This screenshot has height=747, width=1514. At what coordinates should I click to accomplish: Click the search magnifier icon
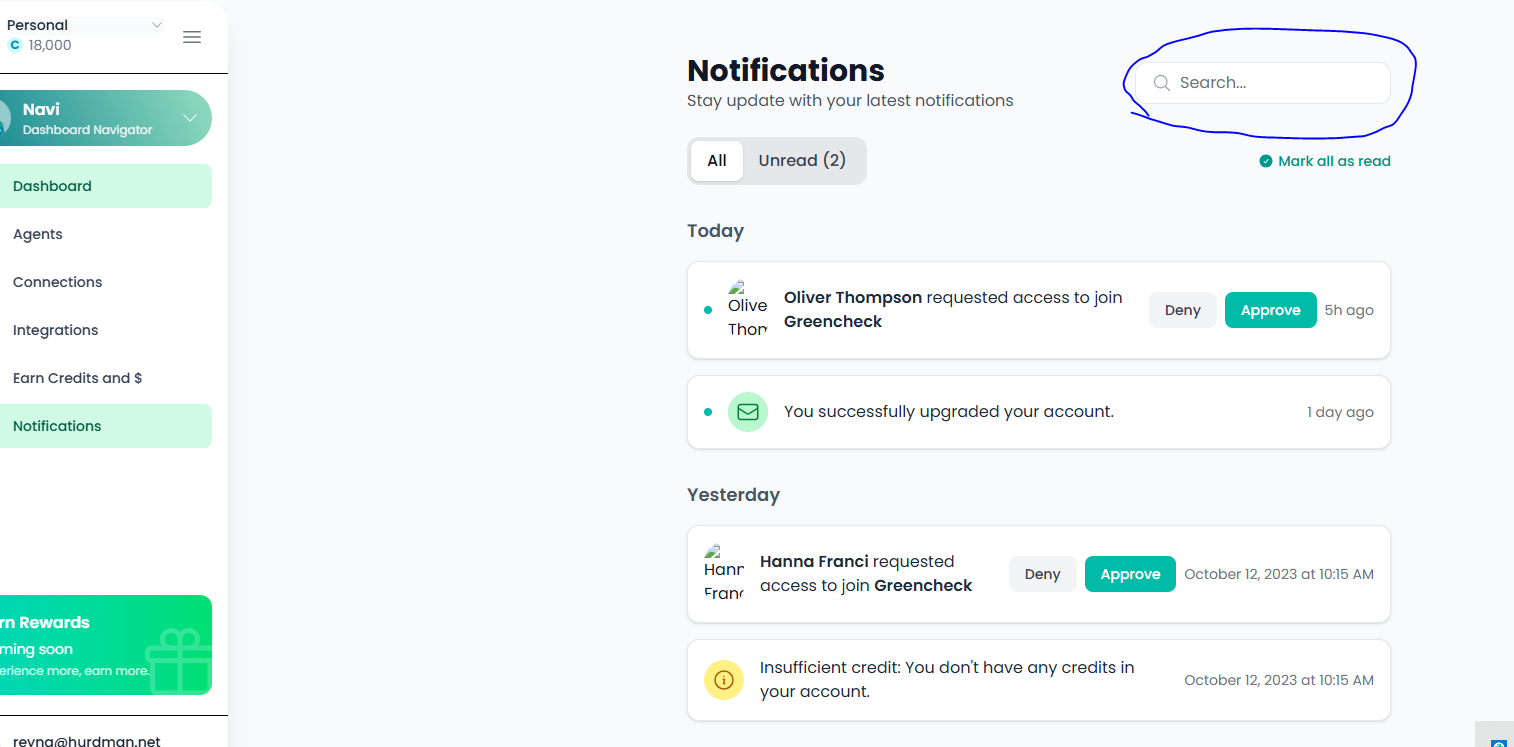click(x=1162, y=83)
